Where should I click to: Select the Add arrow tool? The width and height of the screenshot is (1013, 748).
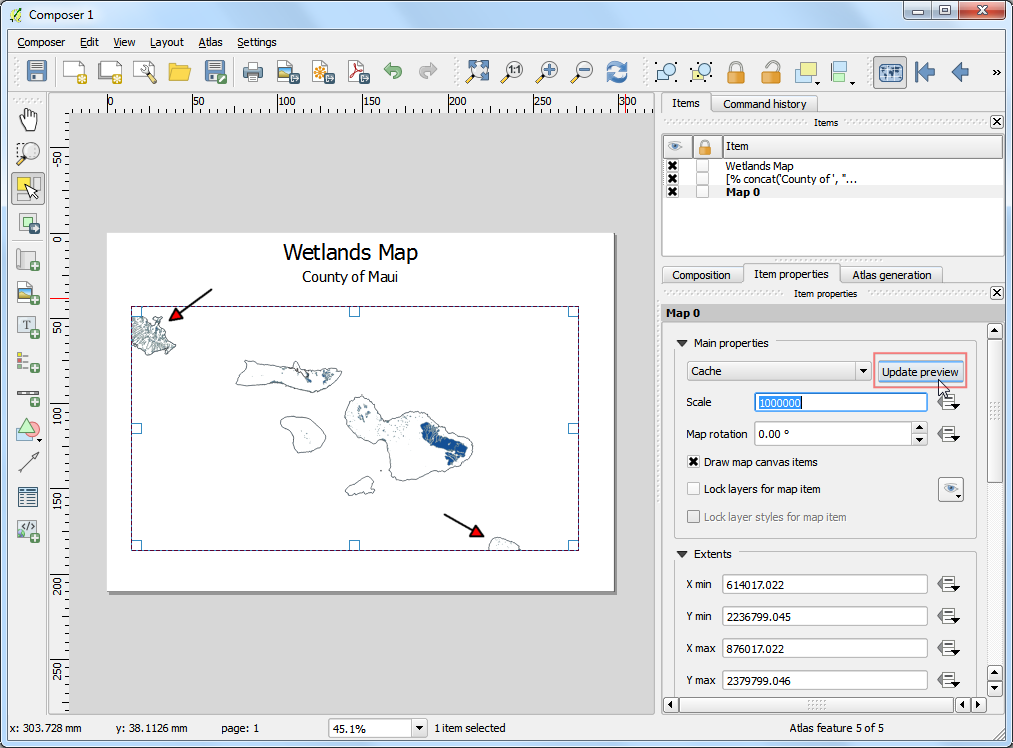pyautogui.click(x=28, y=462)
